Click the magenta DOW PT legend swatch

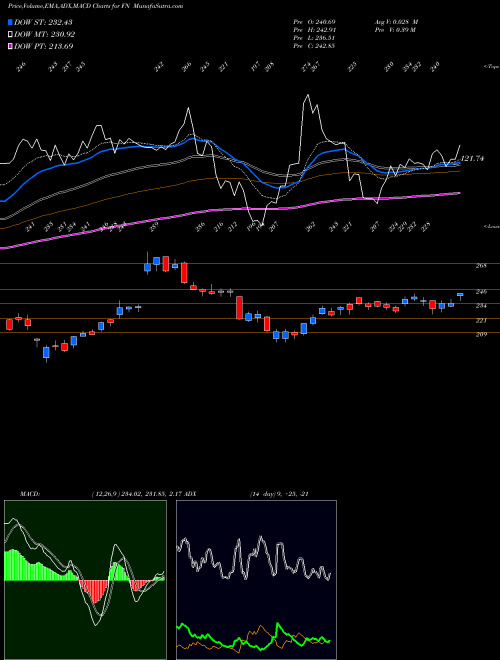[11, 46]
